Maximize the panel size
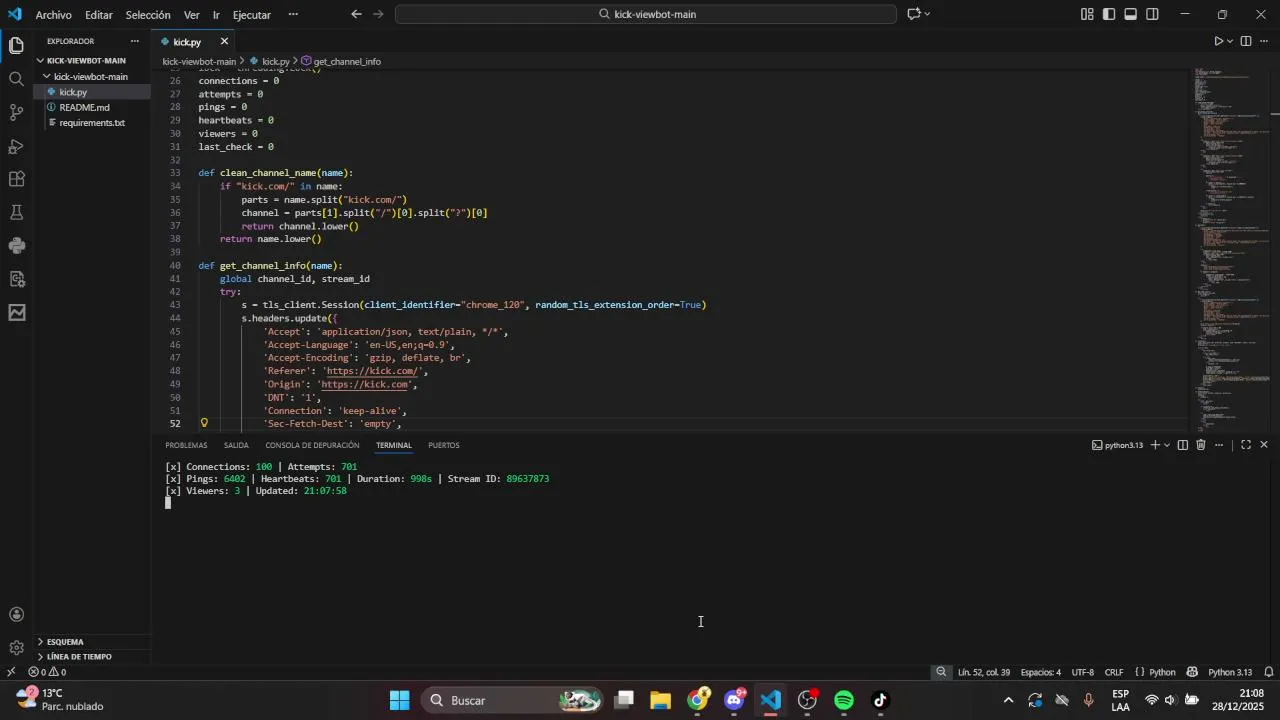This screenshot has width=1280, height=720. coord(1246,445)
